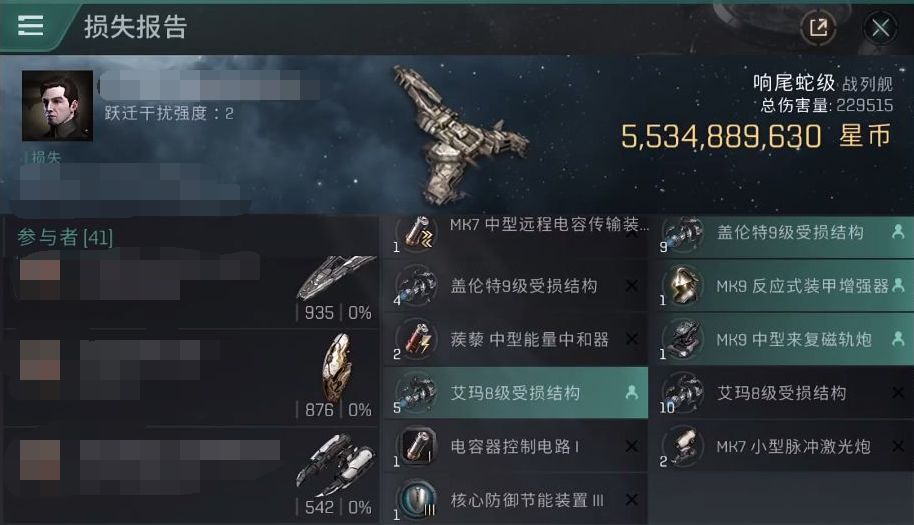
Task: Tap 蒺藜 中型能量中和器 icon
Action: [x=417, y=339]
